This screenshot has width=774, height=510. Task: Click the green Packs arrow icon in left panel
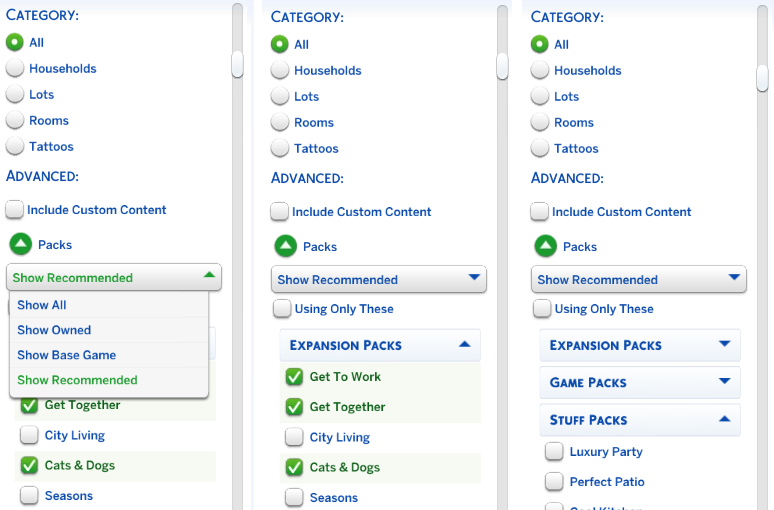(20, 244)
